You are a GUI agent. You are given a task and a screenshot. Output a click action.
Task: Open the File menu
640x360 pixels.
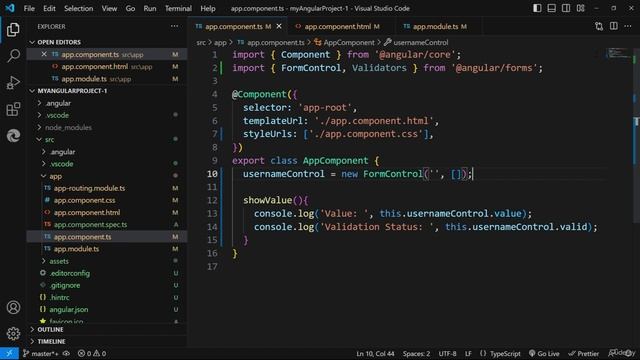click(x=29, y=8)
